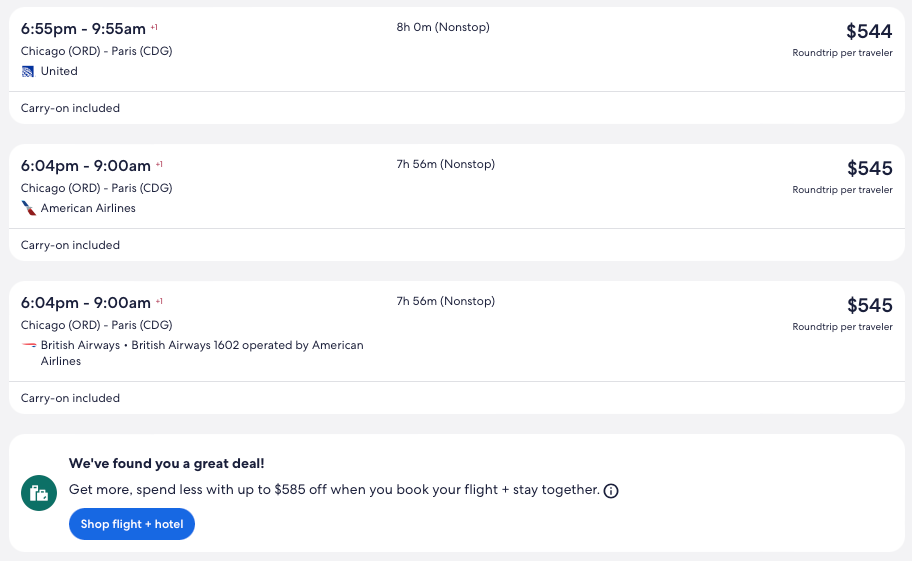This screenshot has width=912, height=561.
Task: Open the info icon beside the deal text
Action: (x=611, y=491)
